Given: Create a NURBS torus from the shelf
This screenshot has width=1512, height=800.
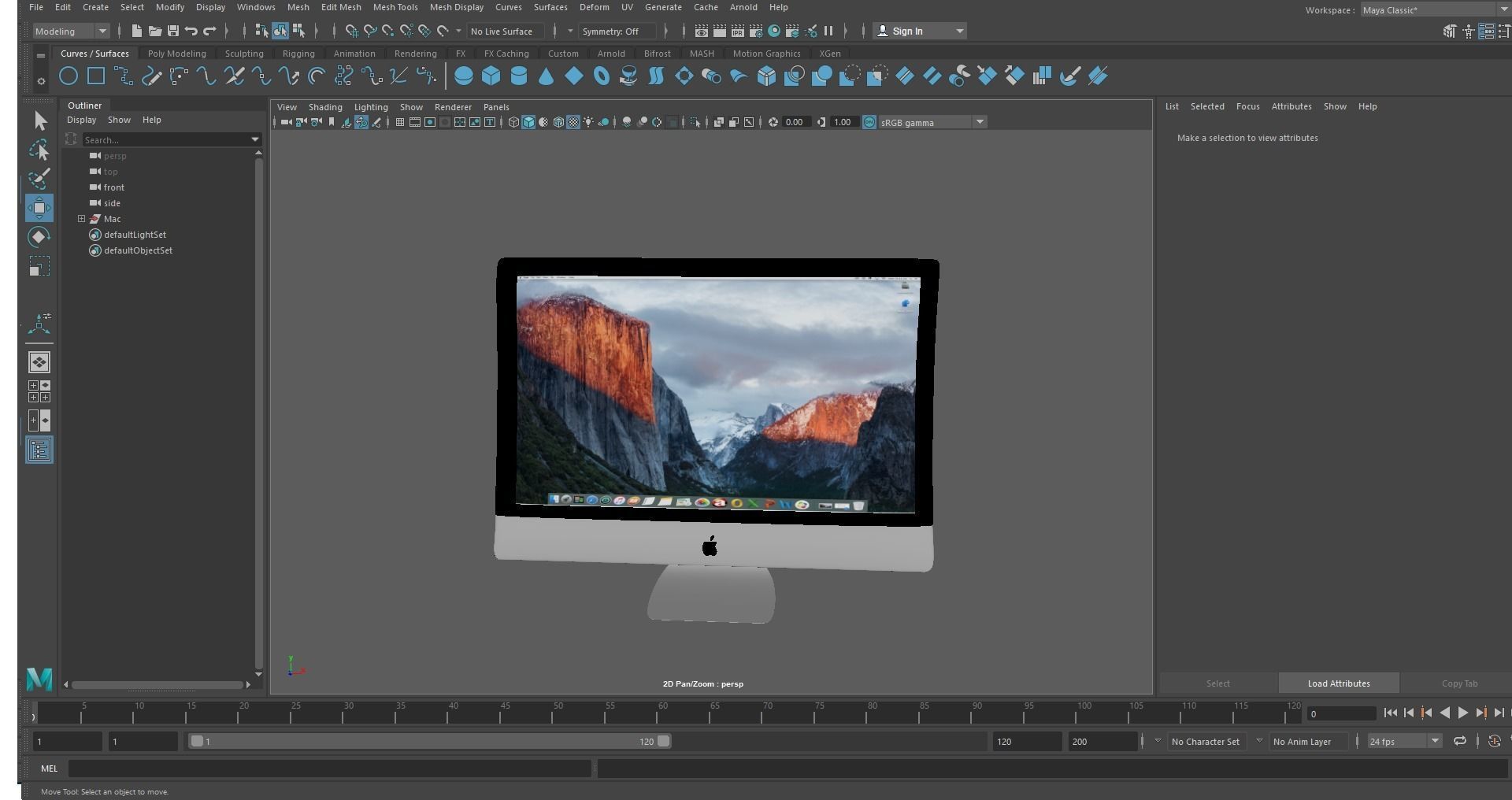Looking at the screenshot, I should tap(602, 76).
